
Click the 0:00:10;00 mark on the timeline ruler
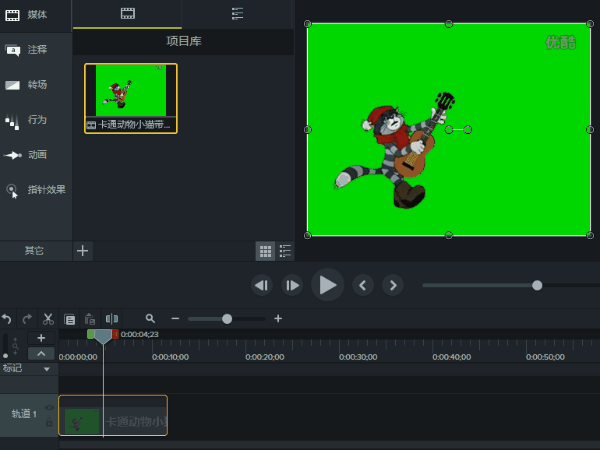pos(170,357)
